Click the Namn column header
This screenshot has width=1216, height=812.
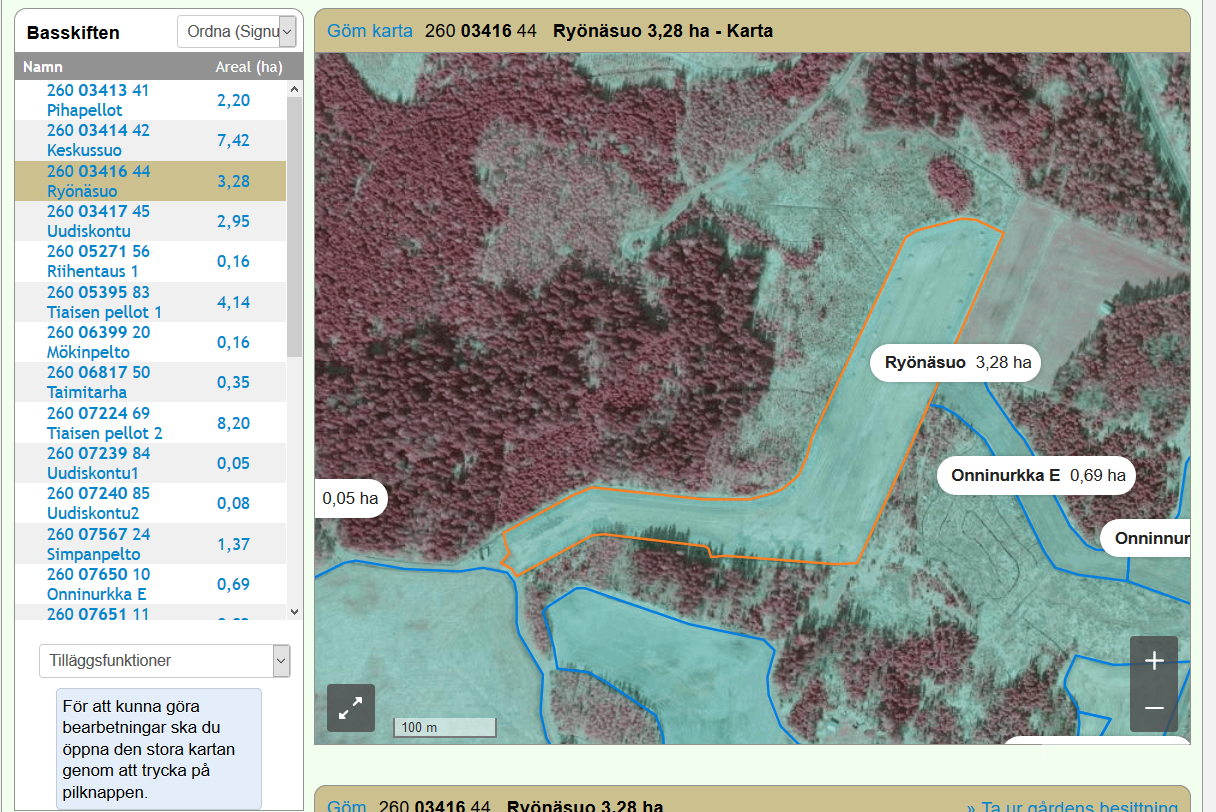tap(43, 68)
